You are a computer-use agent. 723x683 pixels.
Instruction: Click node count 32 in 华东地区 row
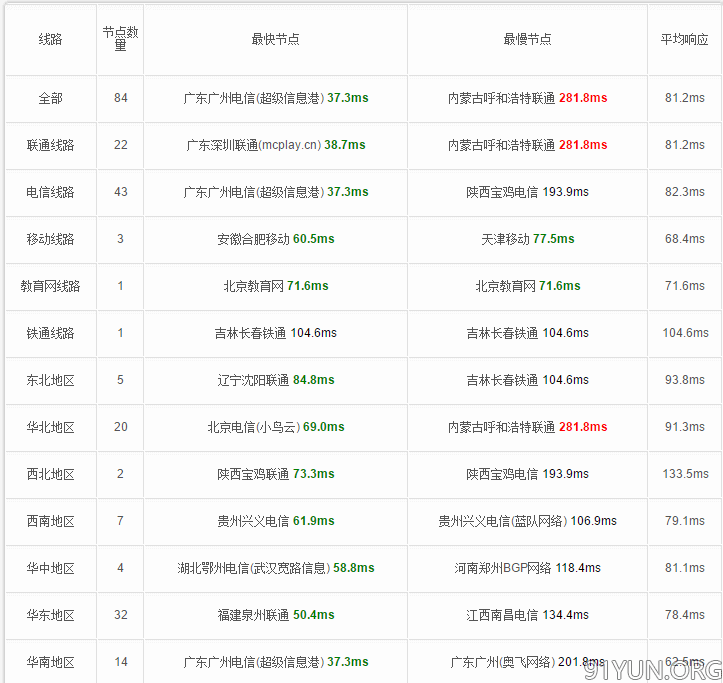[x=120, y=616]
